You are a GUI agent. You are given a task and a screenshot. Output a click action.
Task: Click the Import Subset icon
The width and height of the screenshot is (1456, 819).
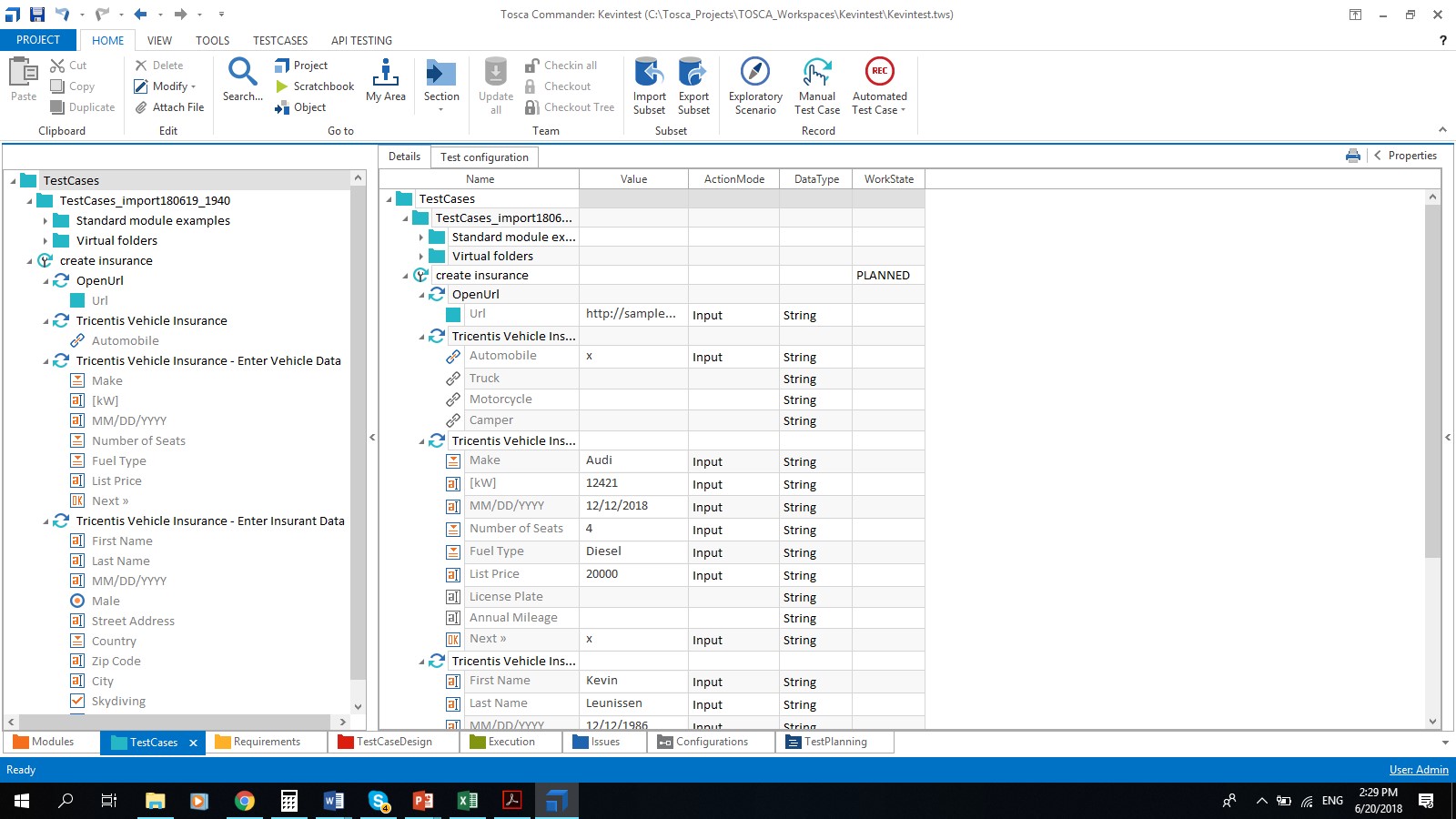(649, 73)
